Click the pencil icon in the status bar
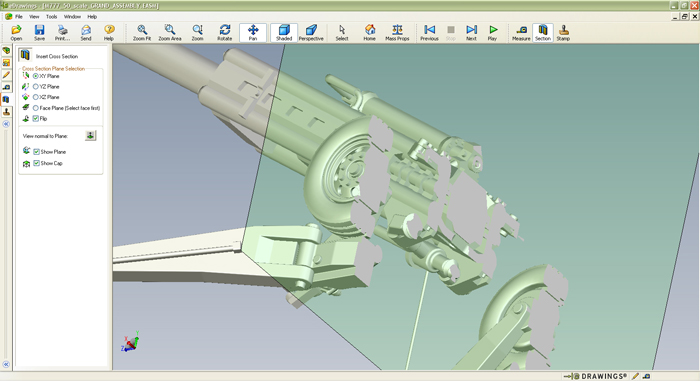700x381 pixels. tap(635, 376)
